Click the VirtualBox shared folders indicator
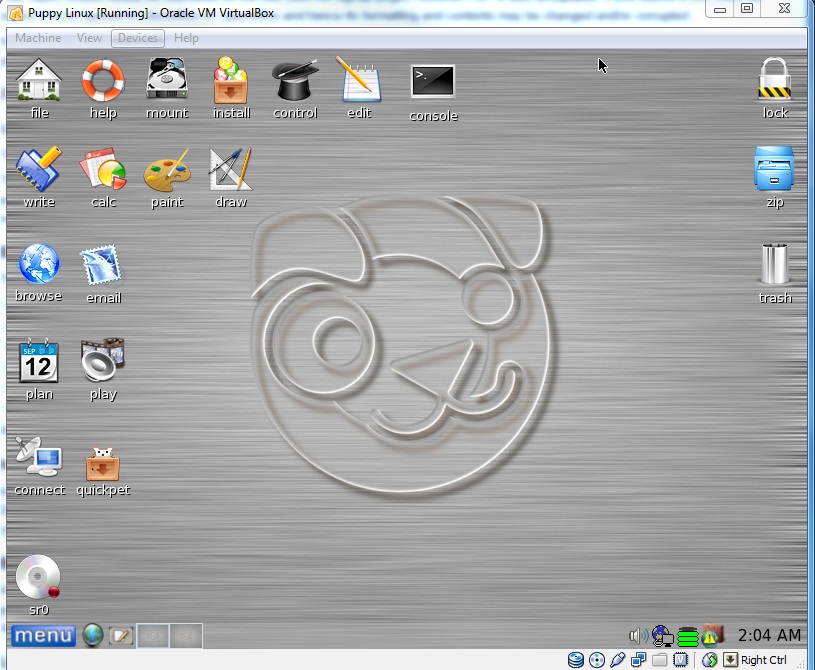The image size is (815, 670). click(659, 660)
